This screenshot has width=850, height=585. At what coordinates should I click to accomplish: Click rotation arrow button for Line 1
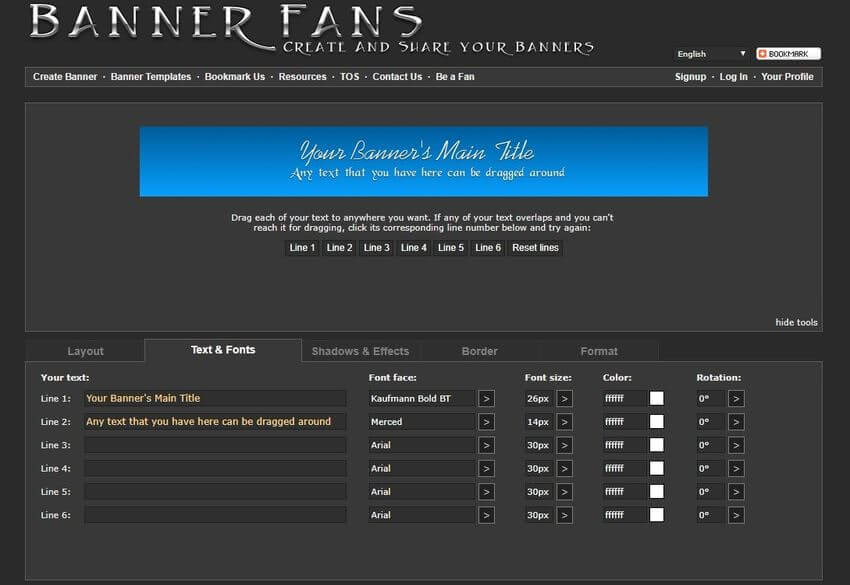736,398
